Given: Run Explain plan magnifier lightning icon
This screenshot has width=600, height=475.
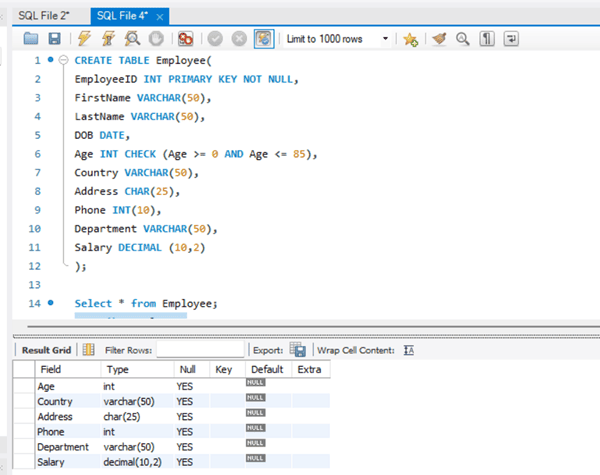Looking at the screenshot, I should coord(132,39).
